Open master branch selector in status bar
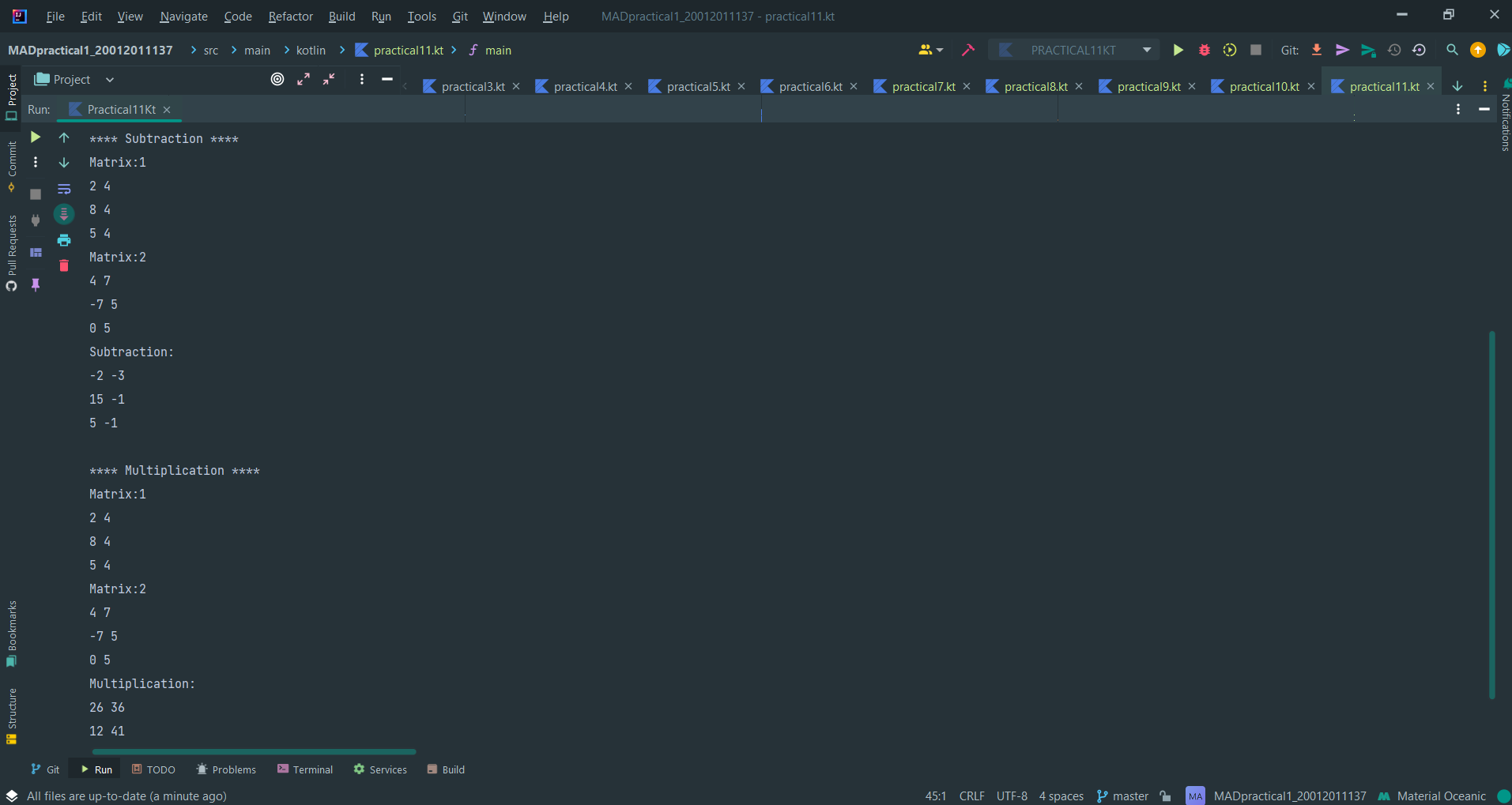The image size is (1512, 805). [x=1123, y=796]
